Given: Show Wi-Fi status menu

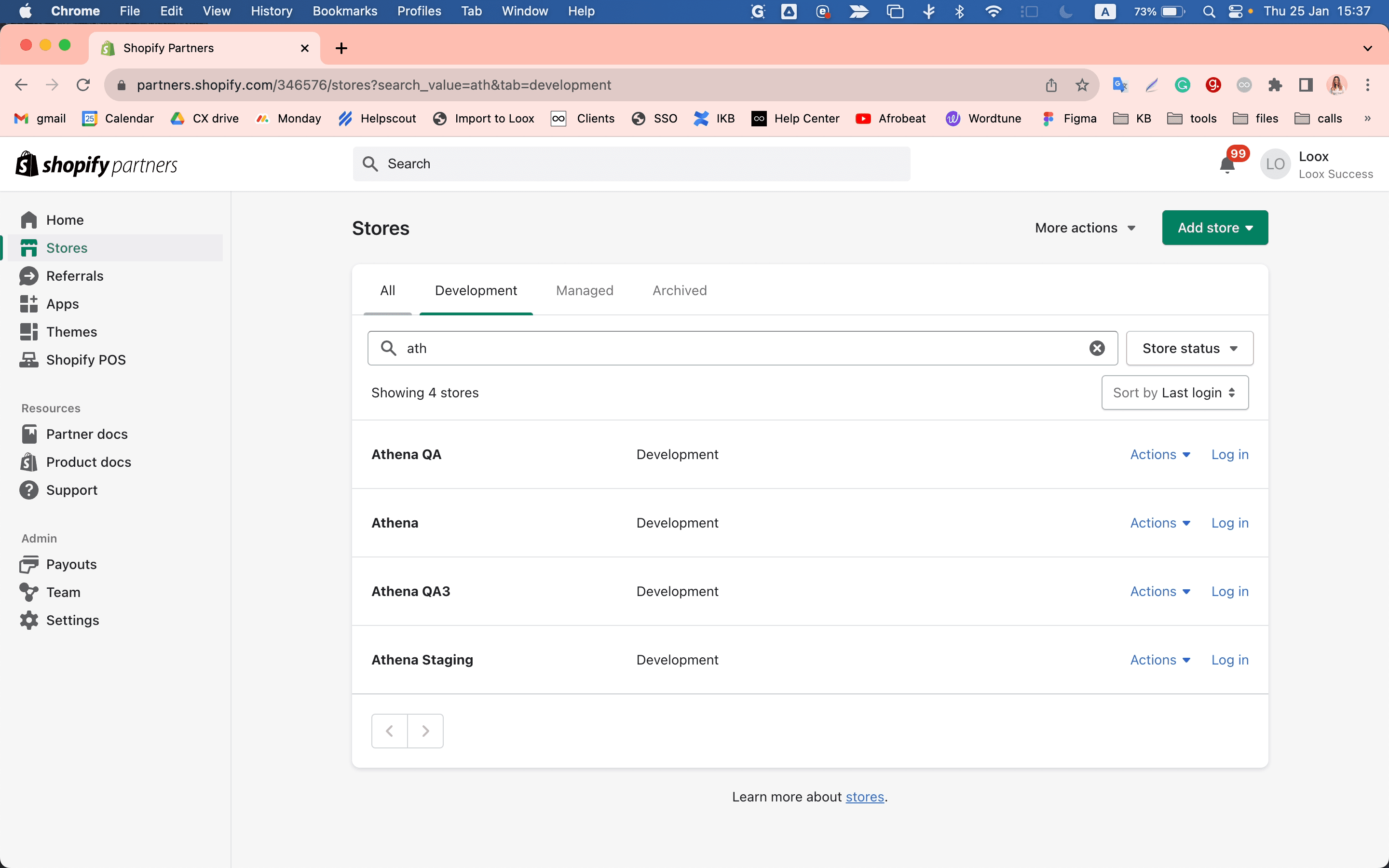Looking at the screenshot, I should pos(993,12).
